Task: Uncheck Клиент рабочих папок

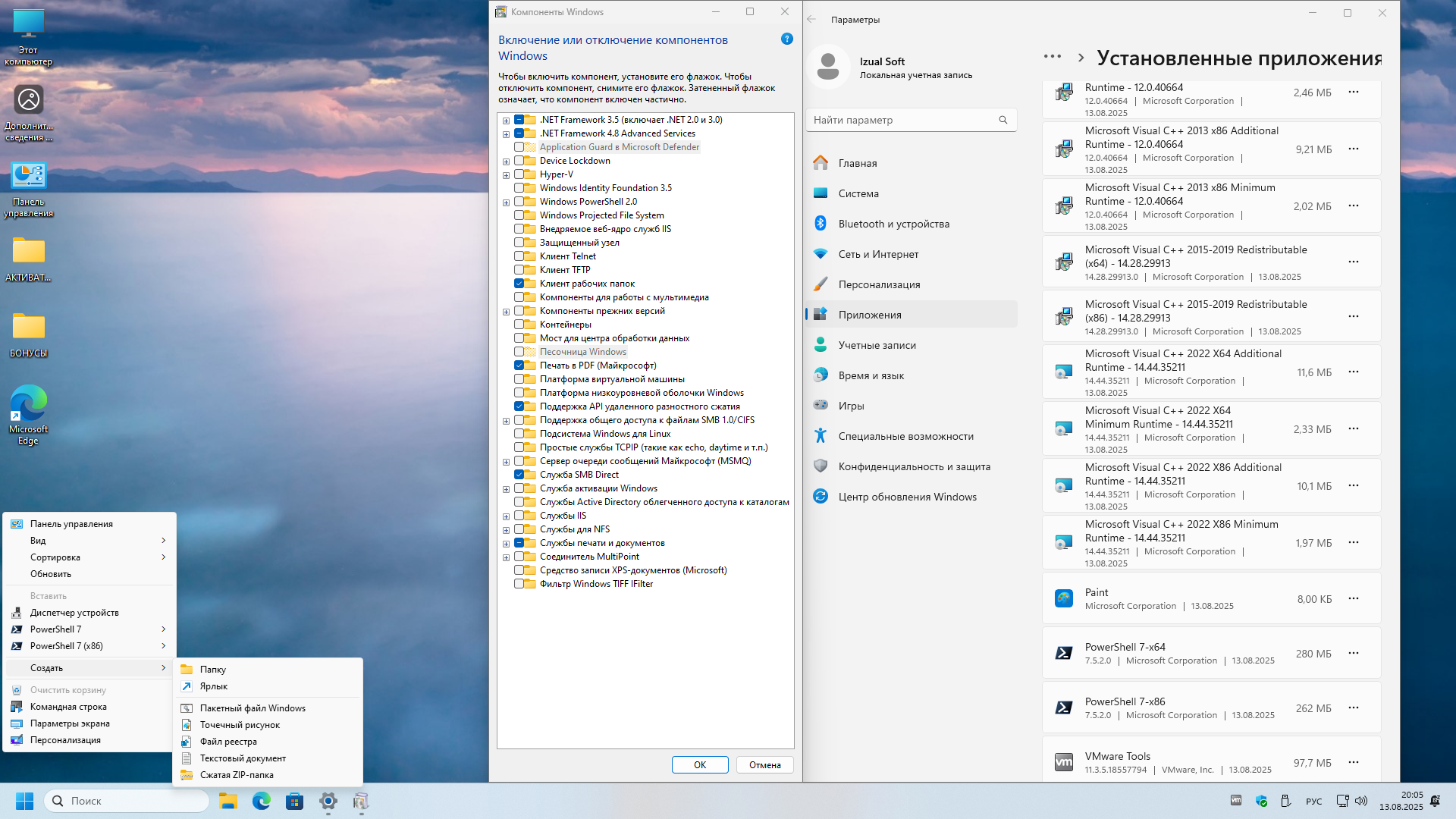Action: pos(519,284)
